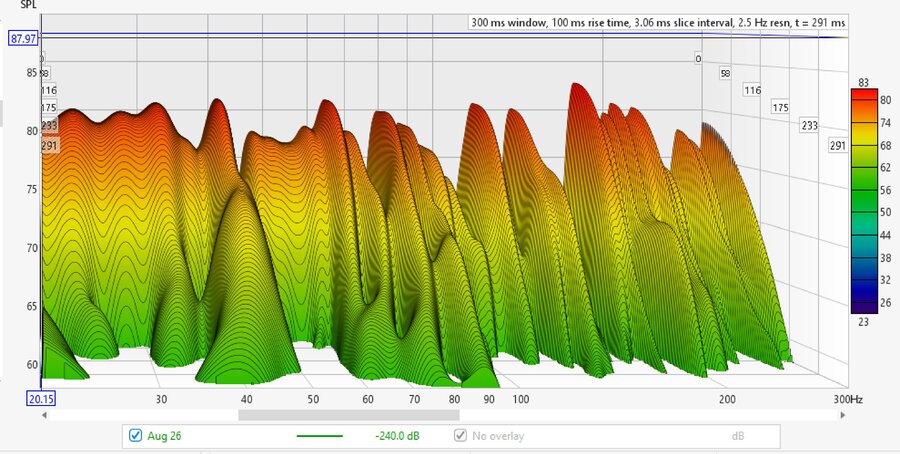
Task: Select the 20.15 frequency axis start box
Action: 41,398
